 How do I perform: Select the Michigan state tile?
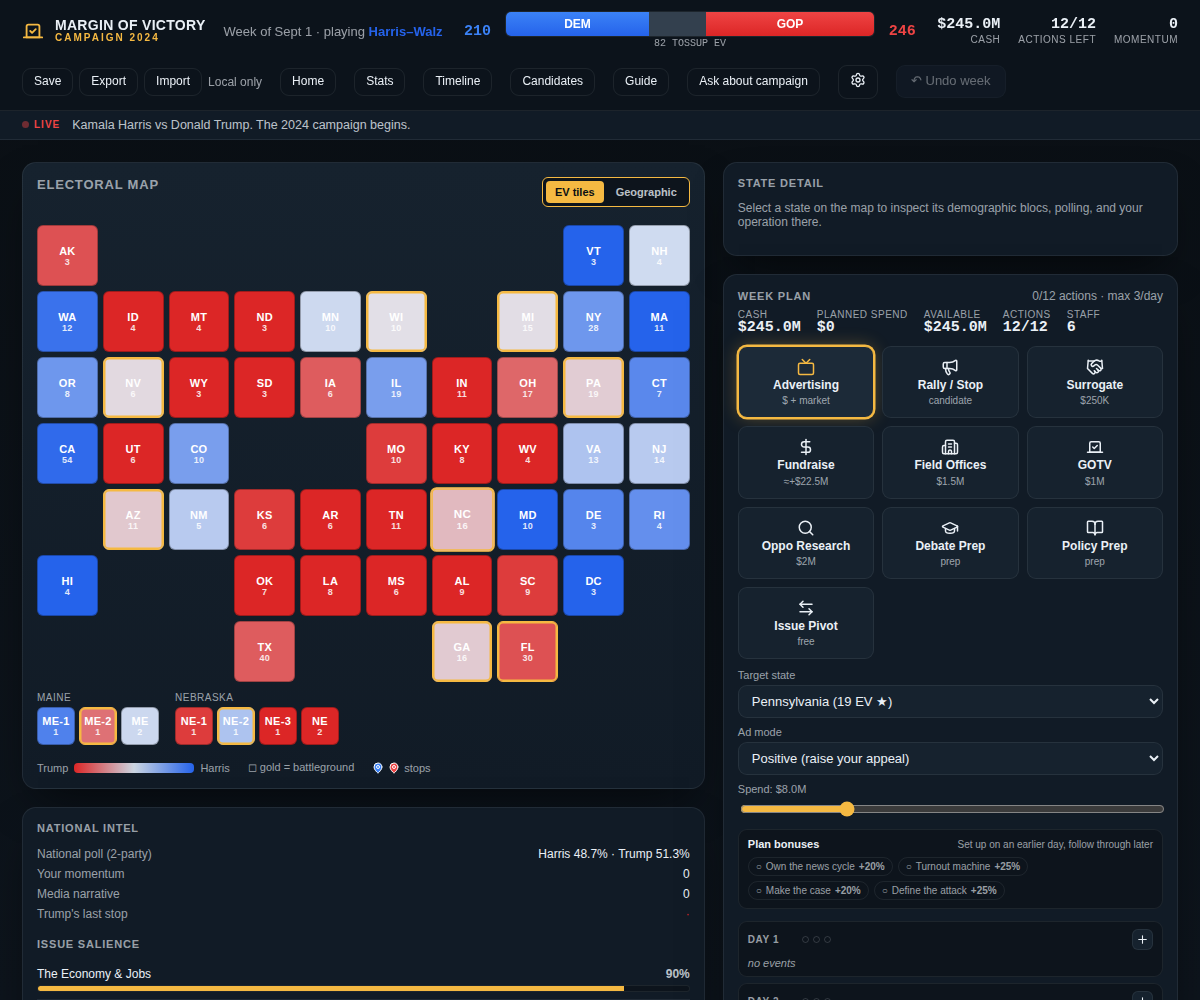point(527,322)
